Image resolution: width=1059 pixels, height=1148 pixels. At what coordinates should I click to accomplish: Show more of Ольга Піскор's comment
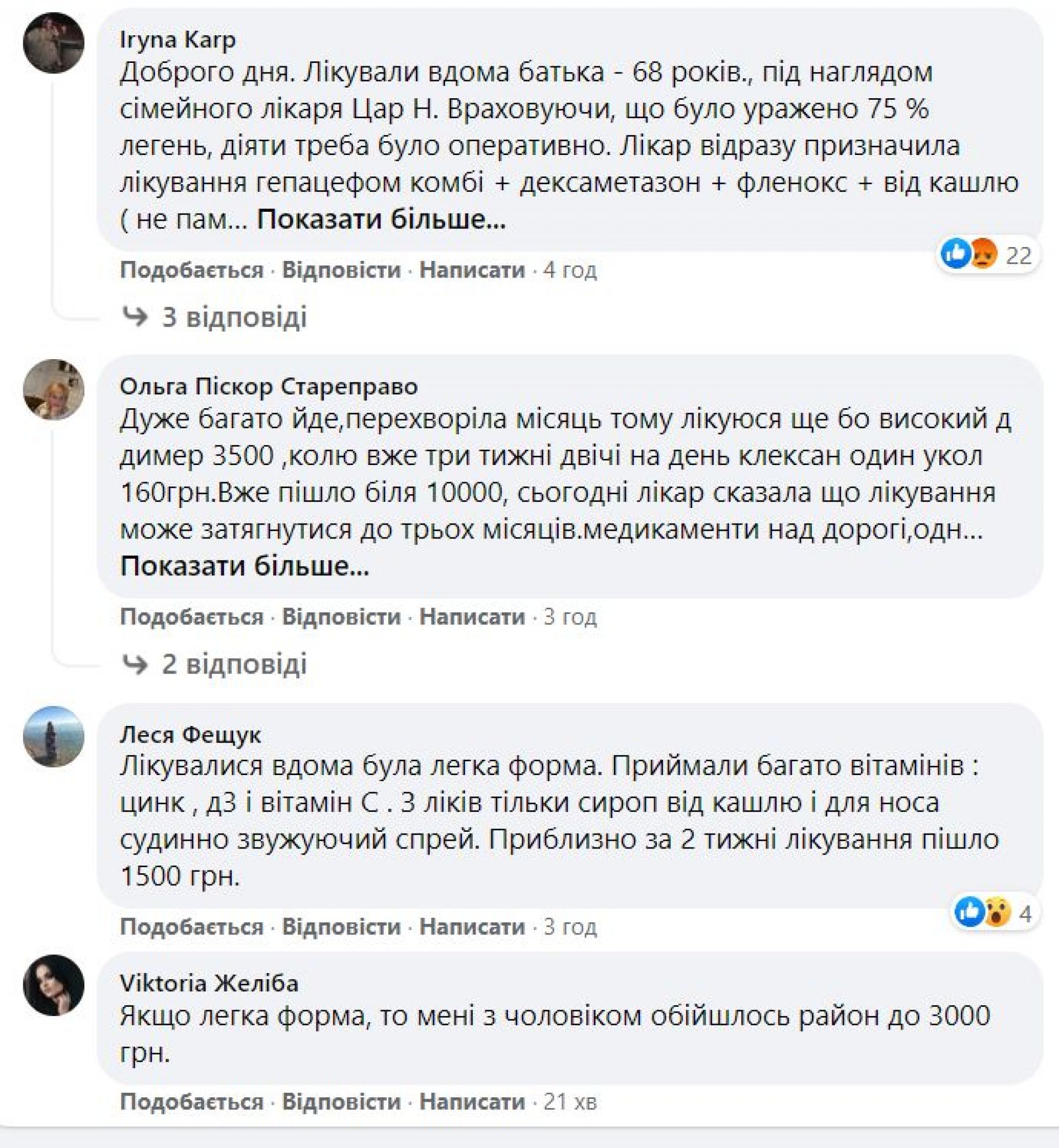(245, 566)
